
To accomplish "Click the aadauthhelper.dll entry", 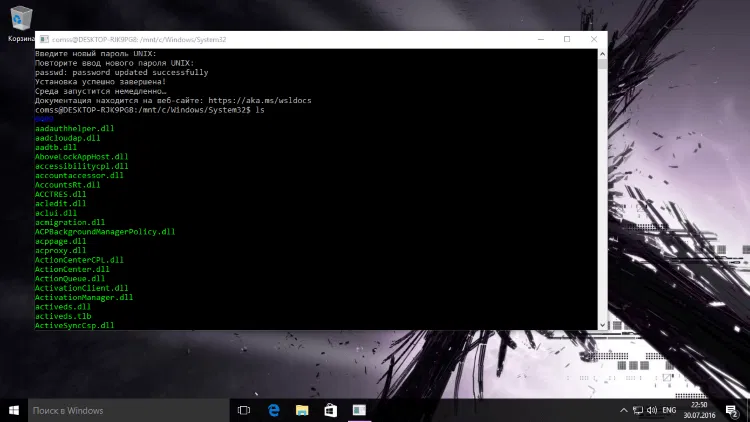I will pos(75,128).
